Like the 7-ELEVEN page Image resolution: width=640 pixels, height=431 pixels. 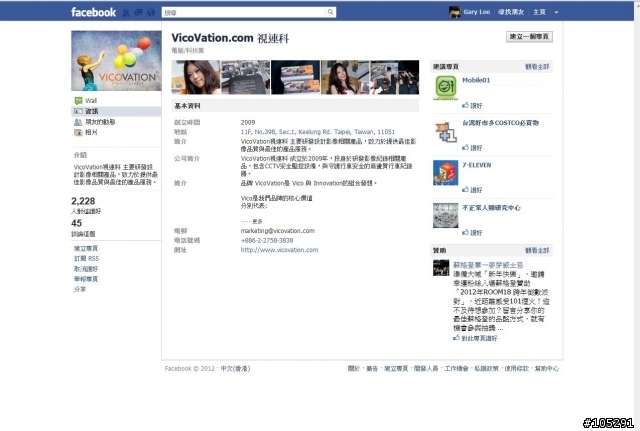click(472, 190)
